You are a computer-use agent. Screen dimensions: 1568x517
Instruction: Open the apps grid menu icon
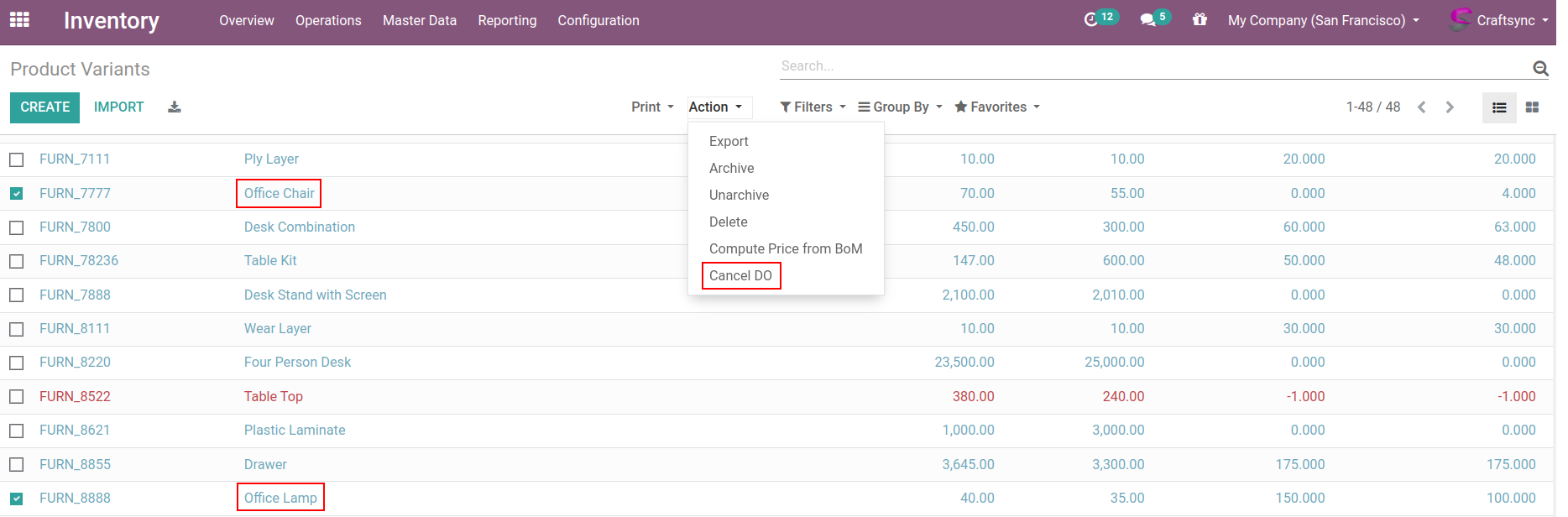[19, 19]
